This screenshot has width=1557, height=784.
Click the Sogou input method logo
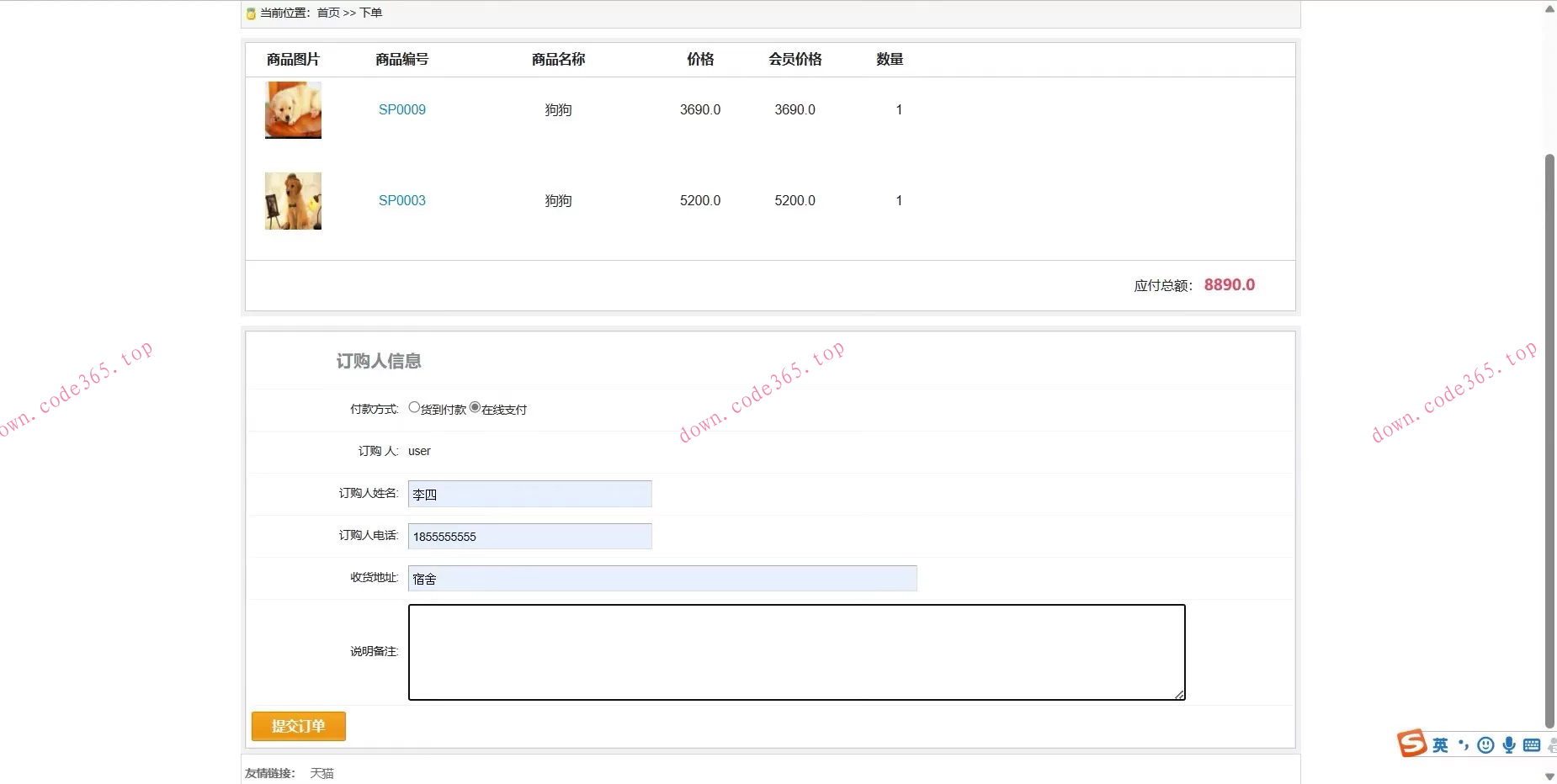click(1411, 744)
